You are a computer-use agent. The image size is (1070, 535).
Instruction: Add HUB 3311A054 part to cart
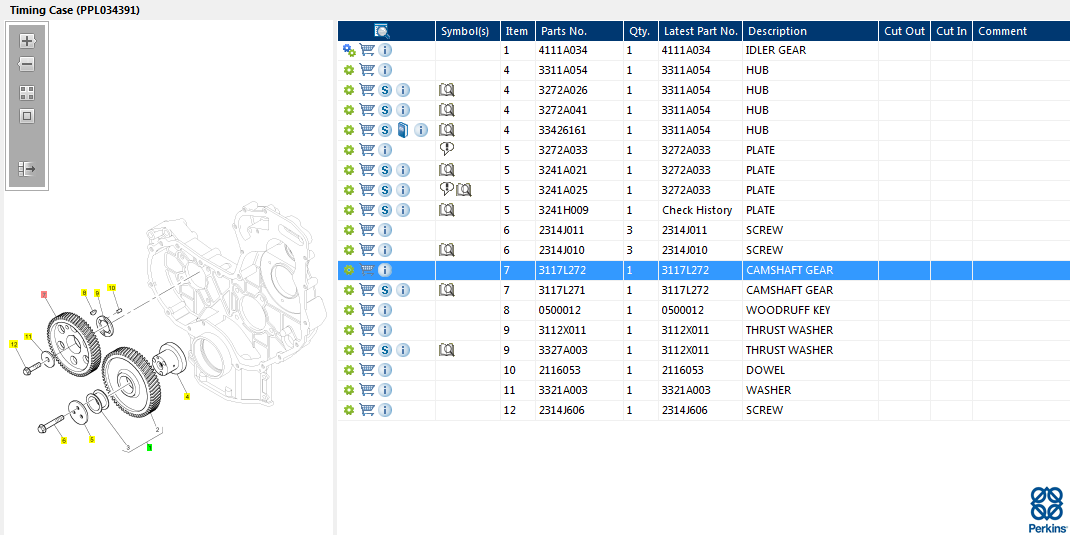tap(367, 70)
